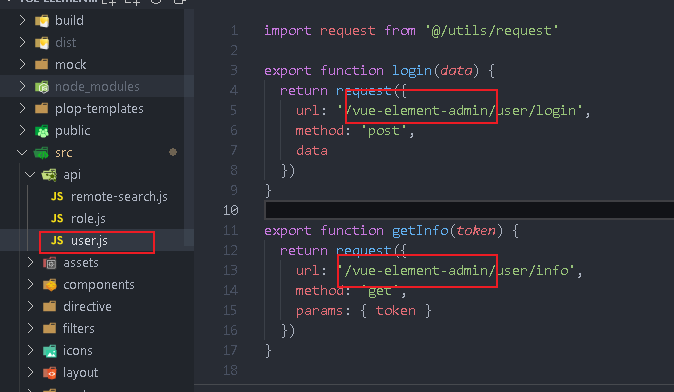Image resolution: width=674 pixels, height=392 pixels.
Task: Click the src folder icon
Action: (x=42, y=153)
